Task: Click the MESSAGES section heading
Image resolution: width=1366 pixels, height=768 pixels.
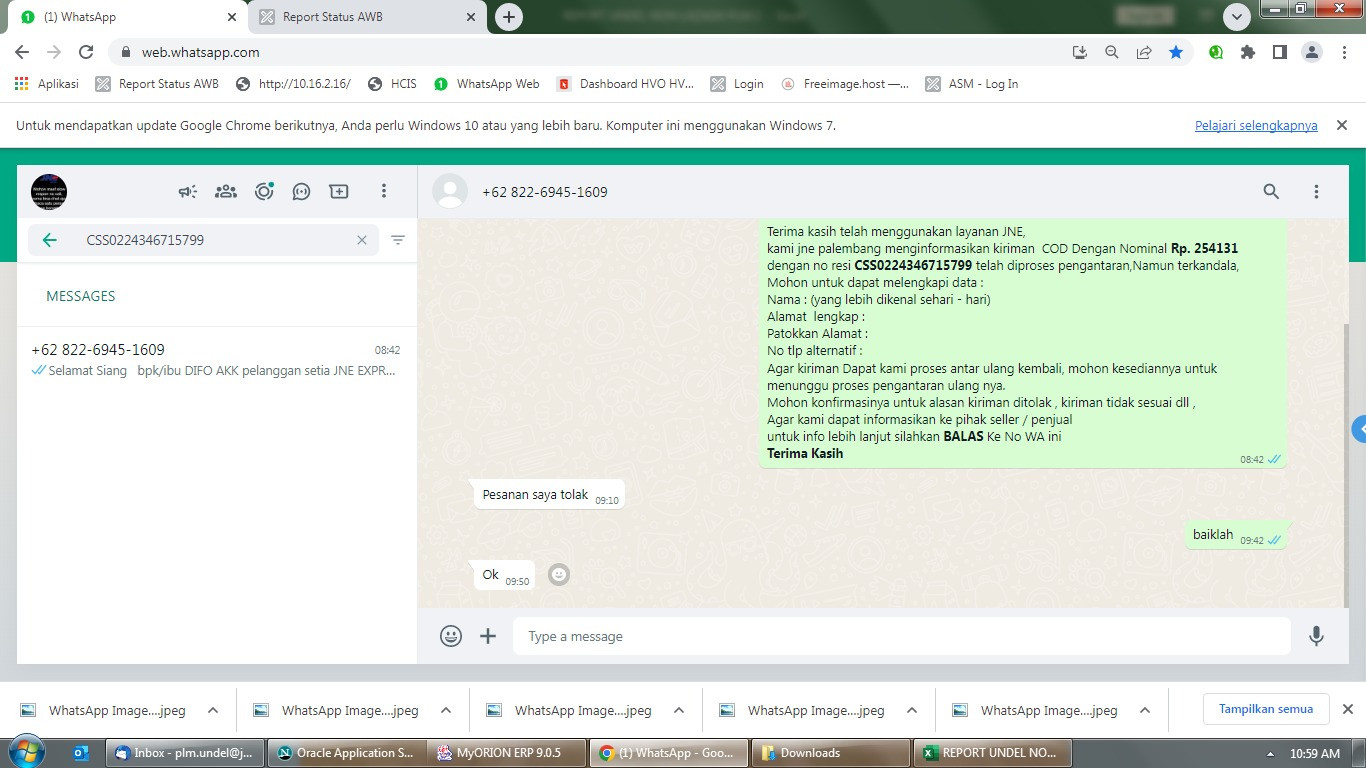Action: click(x=81, y=296)
